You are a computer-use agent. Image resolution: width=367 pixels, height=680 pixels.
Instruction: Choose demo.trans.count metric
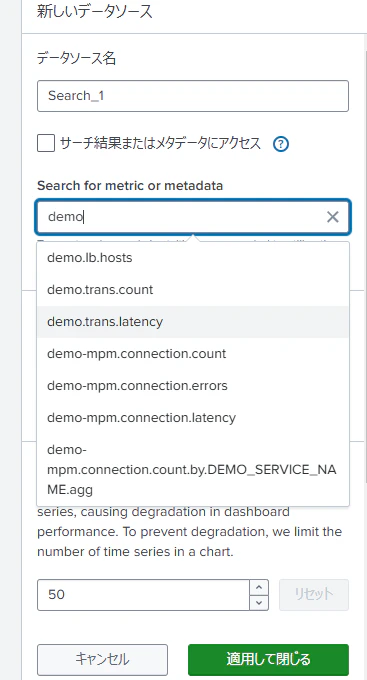193,290
